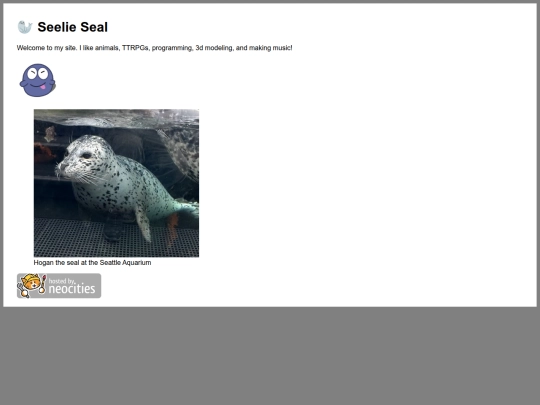Click the blob's winking white eyes

coord(38,73)
